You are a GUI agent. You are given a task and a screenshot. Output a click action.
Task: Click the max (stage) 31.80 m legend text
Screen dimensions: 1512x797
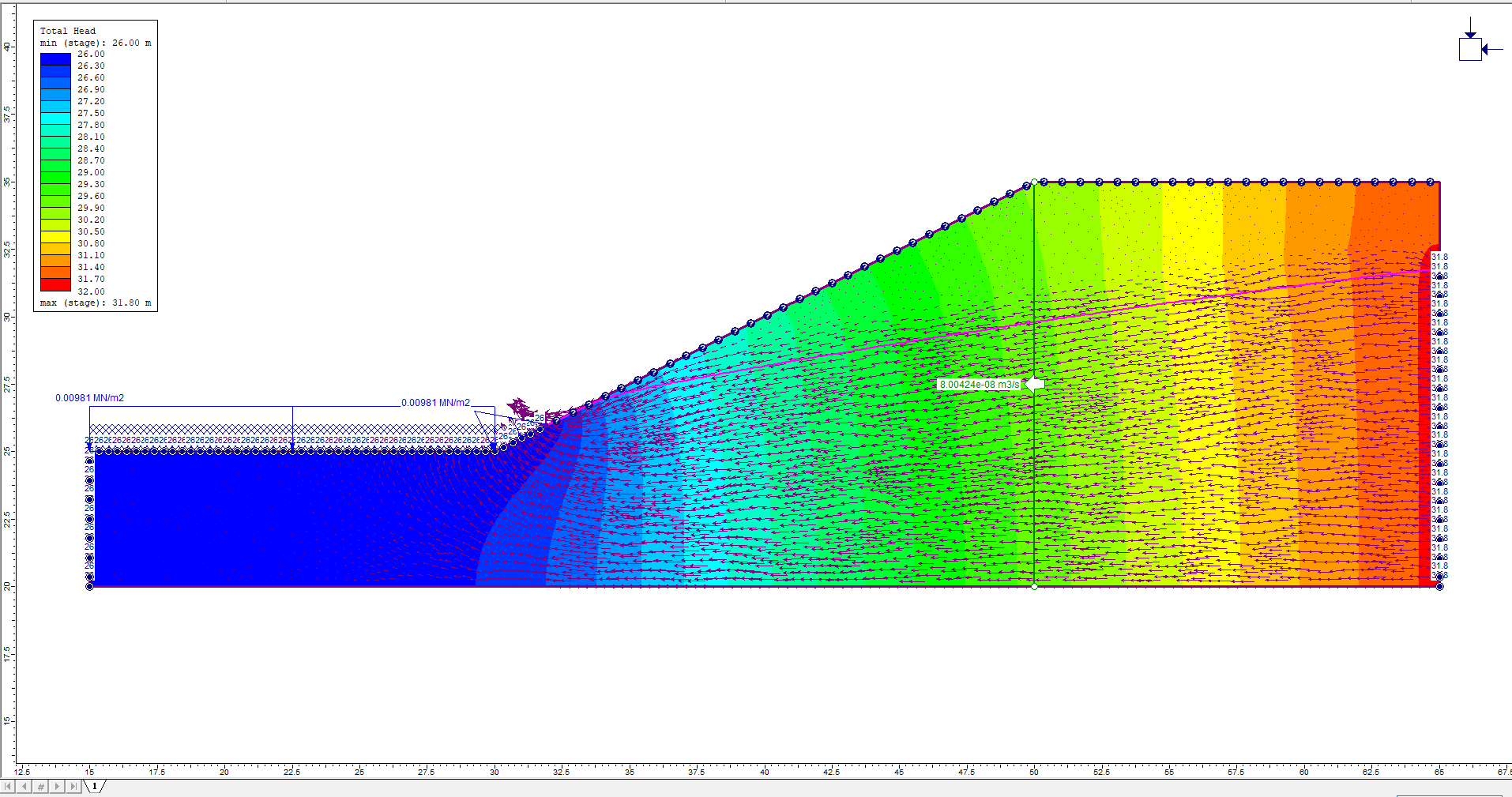click(x=95, y=303)
